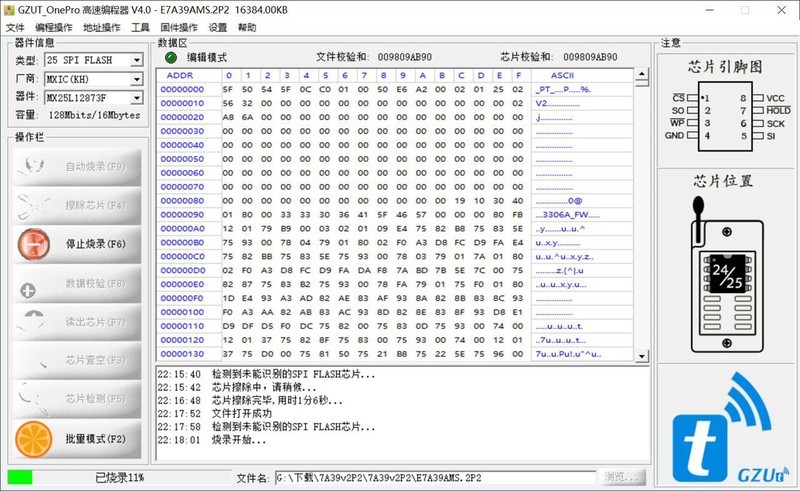Click the chip detect button icon
This screenshot has height=491, width=800.
33,399
